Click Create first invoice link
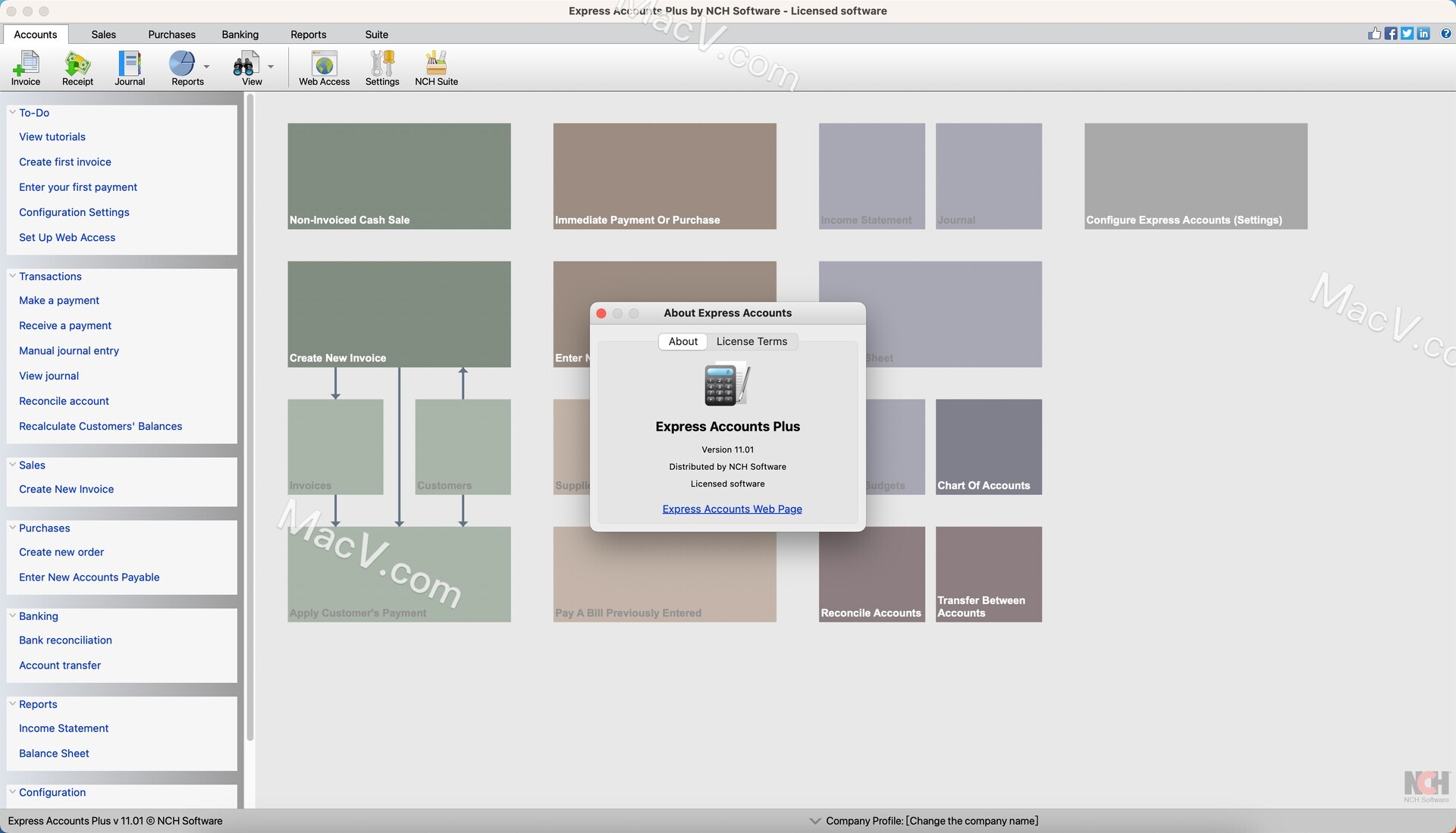Viewport: 1456px width, 833px height. tap(65, 161)
